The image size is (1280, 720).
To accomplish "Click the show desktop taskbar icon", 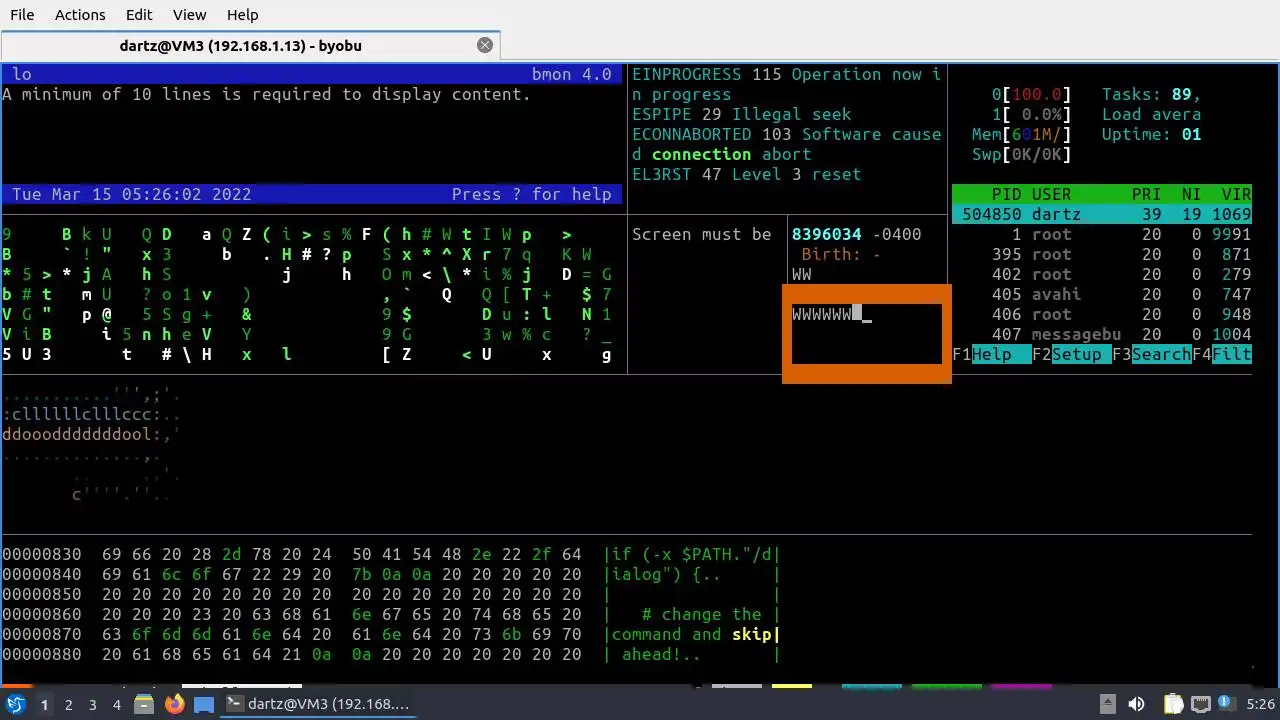I will (x=203, y=704).
